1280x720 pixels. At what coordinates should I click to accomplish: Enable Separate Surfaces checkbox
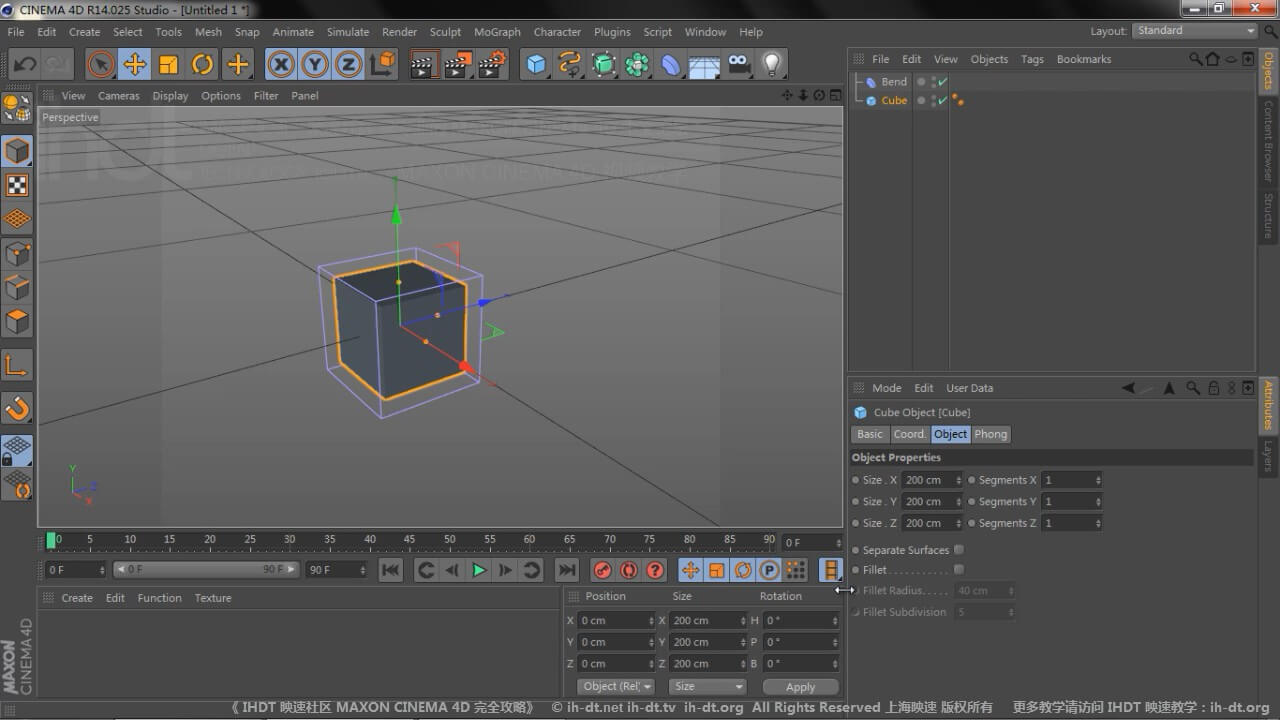[x=959, y=550]
